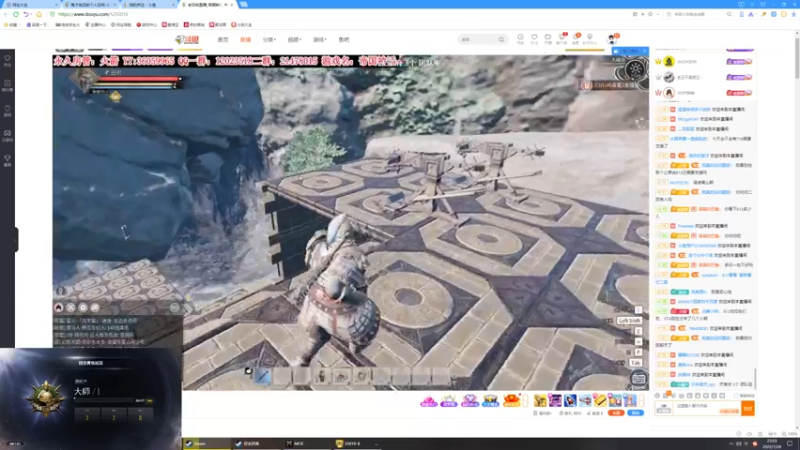The height and width of the screenshot is (450, 800).
Task: Expand the badge list arrow beside the red envelope
Action: [526, 401]
